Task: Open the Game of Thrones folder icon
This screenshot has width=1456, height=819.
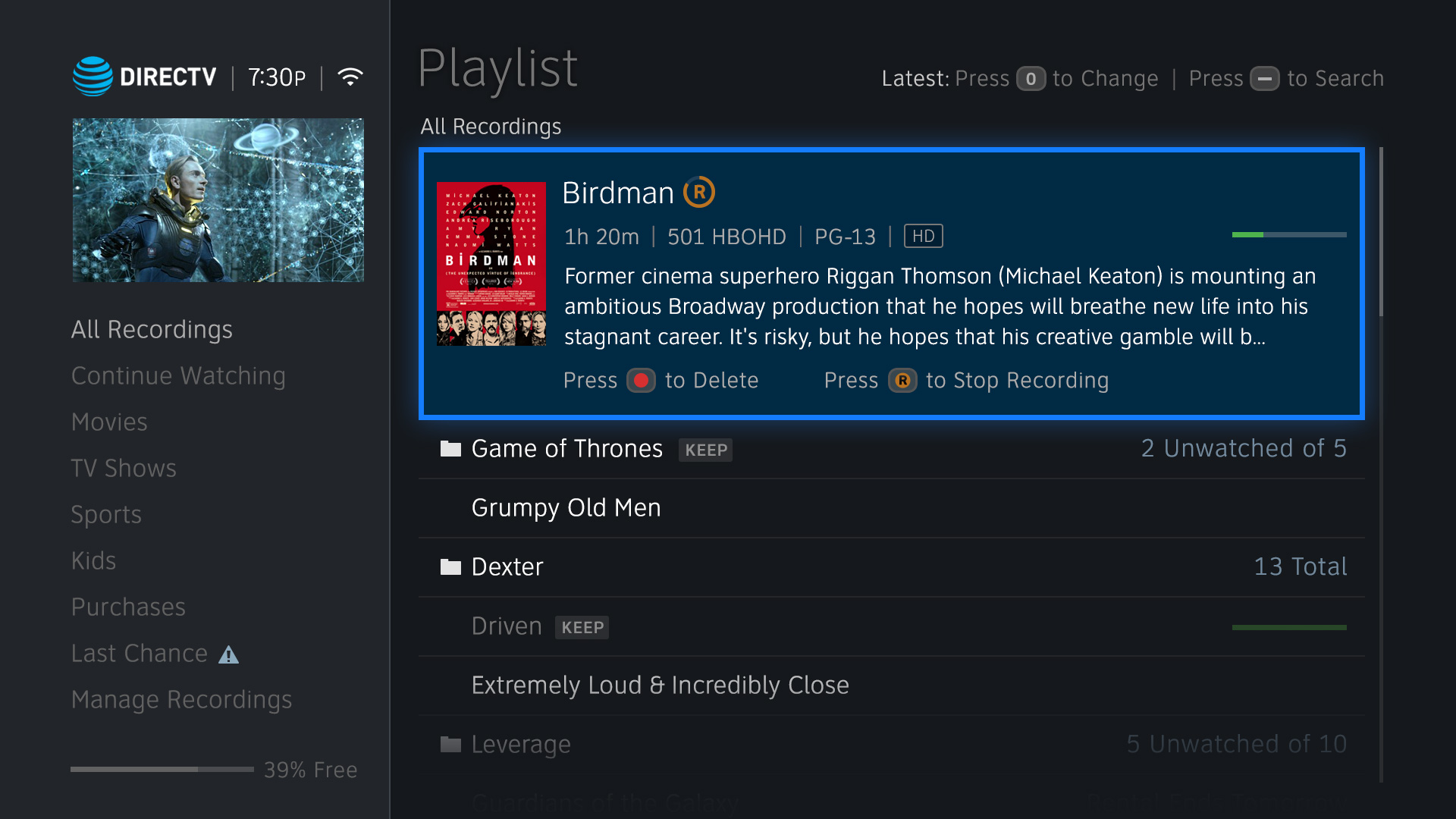Action: coord(450,449)
